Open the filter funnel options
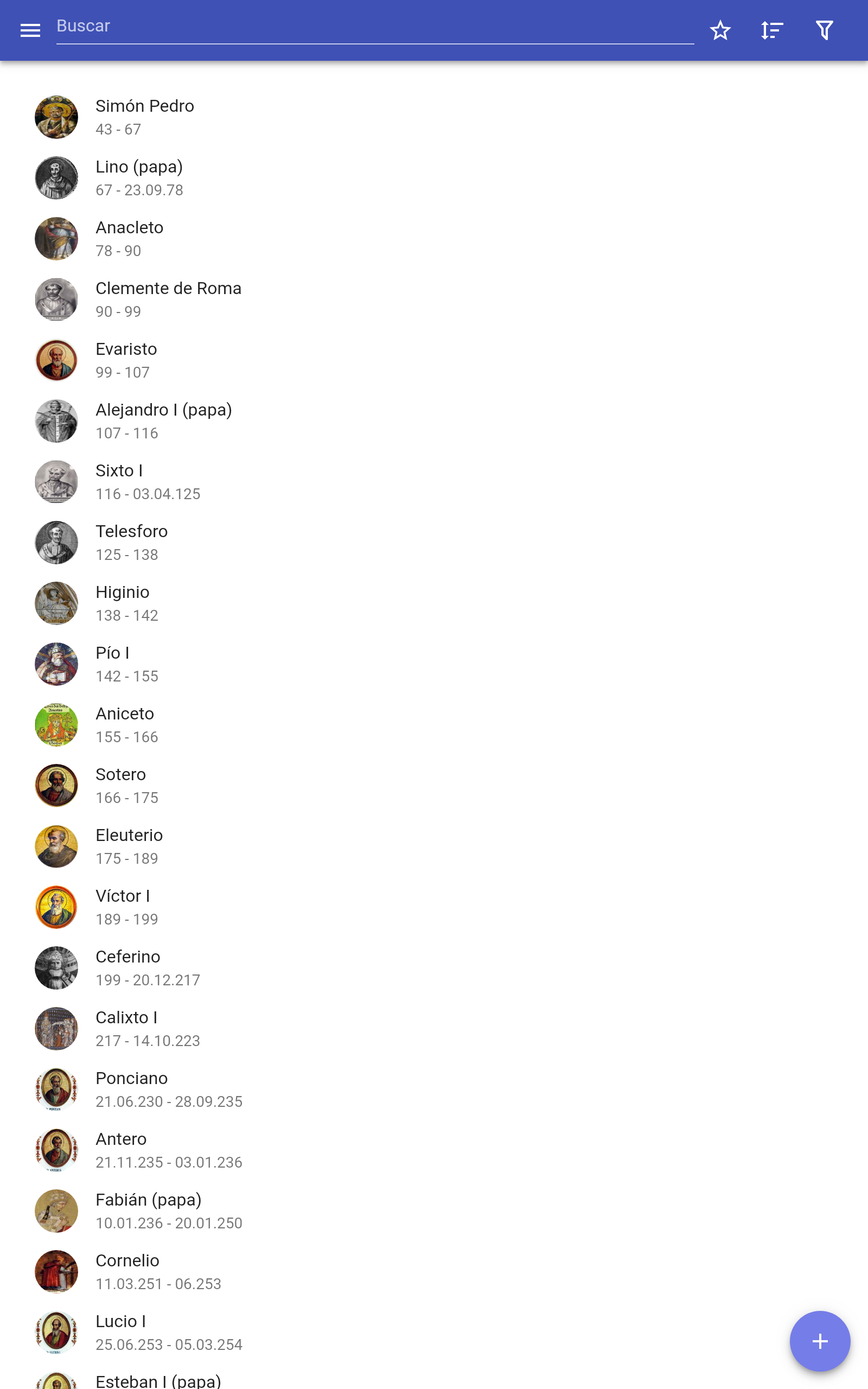 (825, 30)
